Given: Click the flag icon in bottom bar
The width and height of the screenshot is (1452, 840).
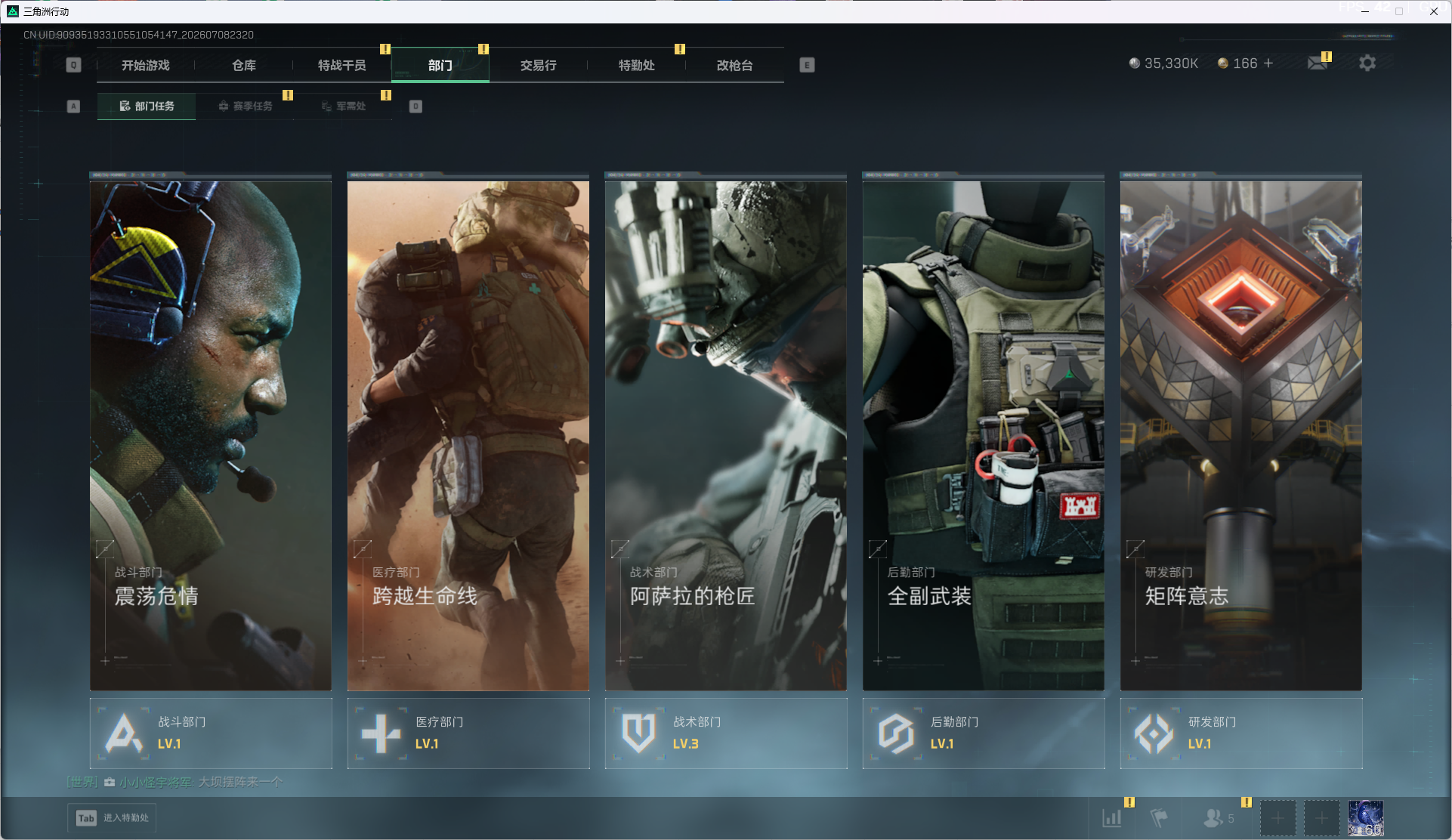Looking at the screenshot, I should (x=1159, y=818).
